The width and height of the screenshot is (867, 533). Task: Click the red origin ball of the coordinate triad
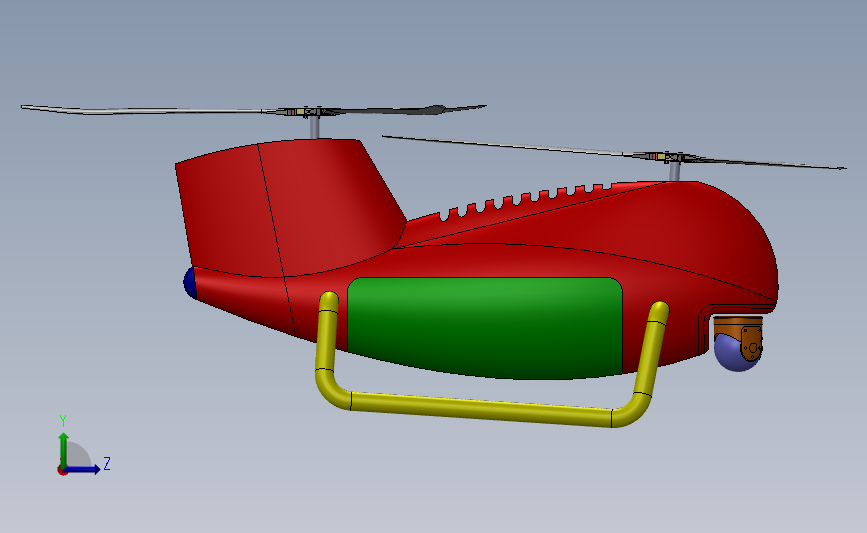tap(62, 471)
